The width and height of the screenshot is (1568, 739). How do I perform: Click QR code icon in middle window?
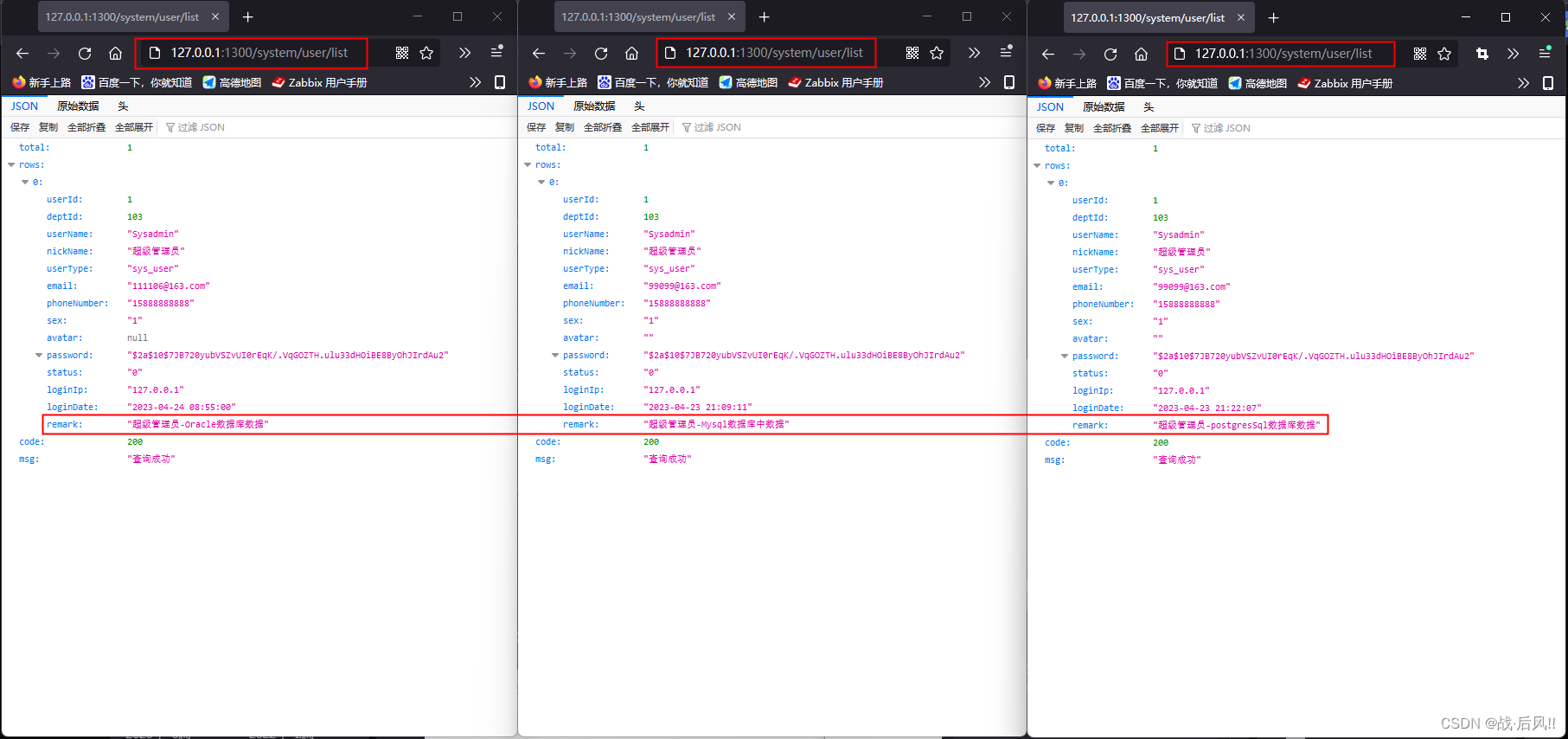tap(912, 53)
